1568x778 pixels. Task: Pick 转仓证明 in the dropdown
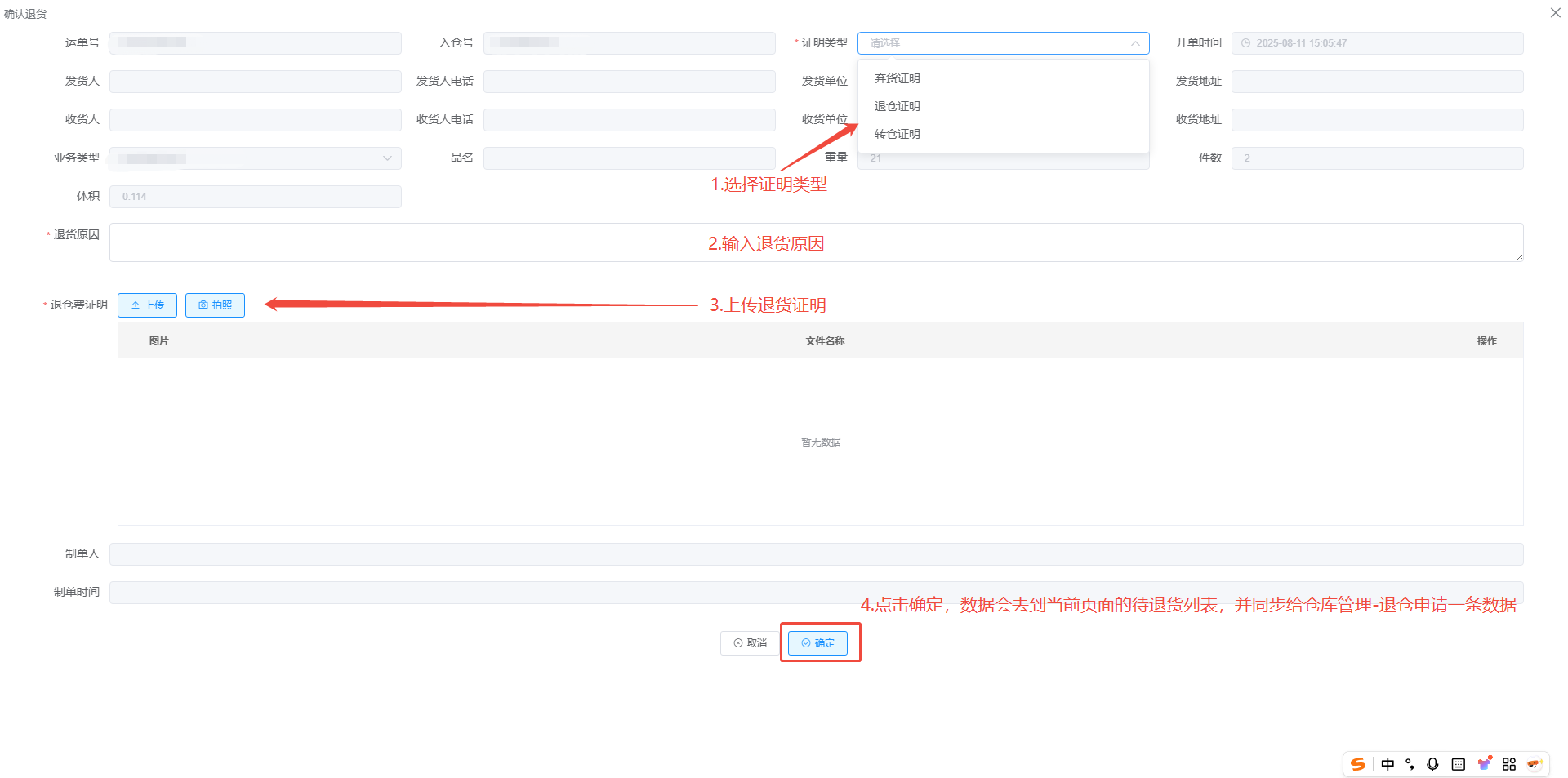pos(898,134)
